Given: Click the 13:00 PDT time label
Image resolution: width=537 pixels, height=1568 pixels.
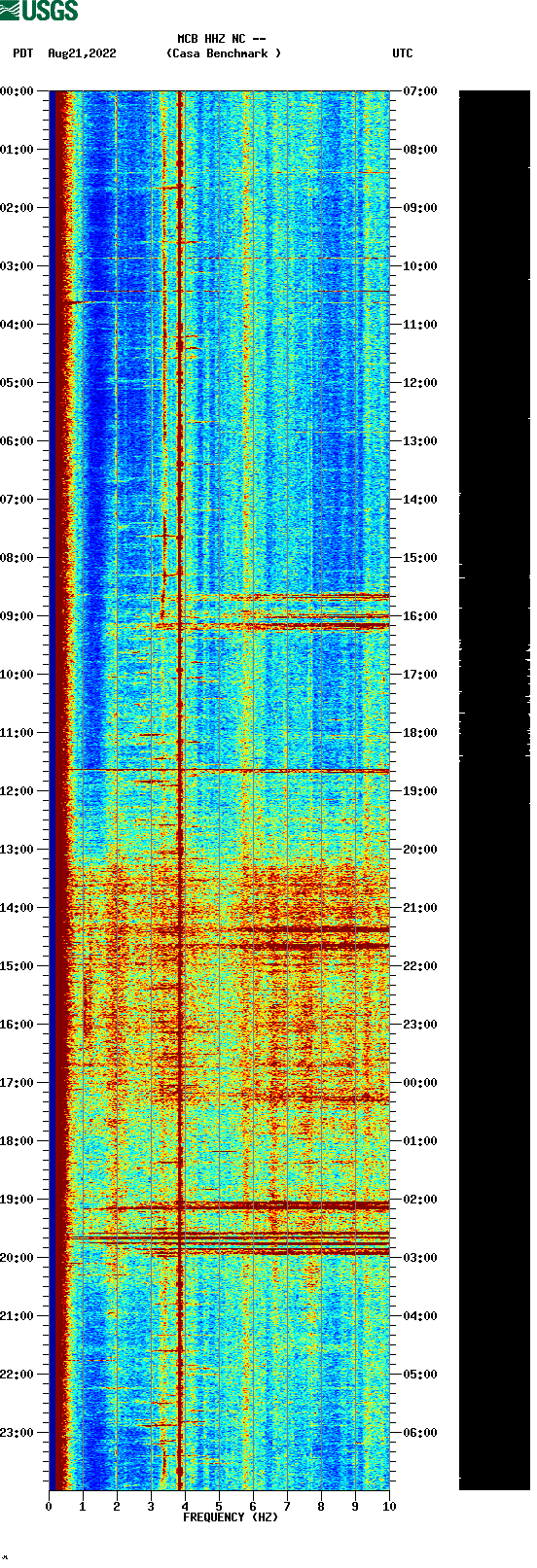Looking at the screenshot, I should point(17,850).
